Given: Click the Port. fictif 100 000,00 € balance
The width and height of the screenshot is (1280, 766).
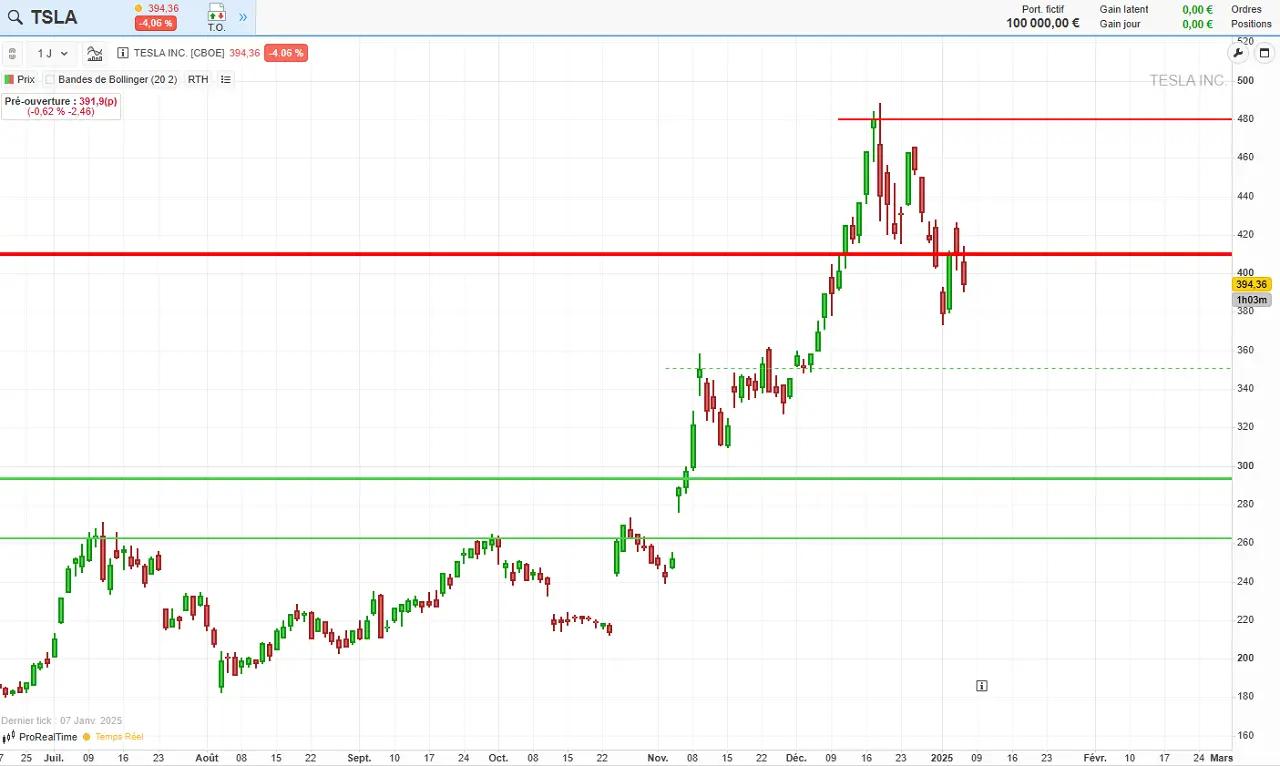Looking at the screenshot, I should [x=1042, y=17].
